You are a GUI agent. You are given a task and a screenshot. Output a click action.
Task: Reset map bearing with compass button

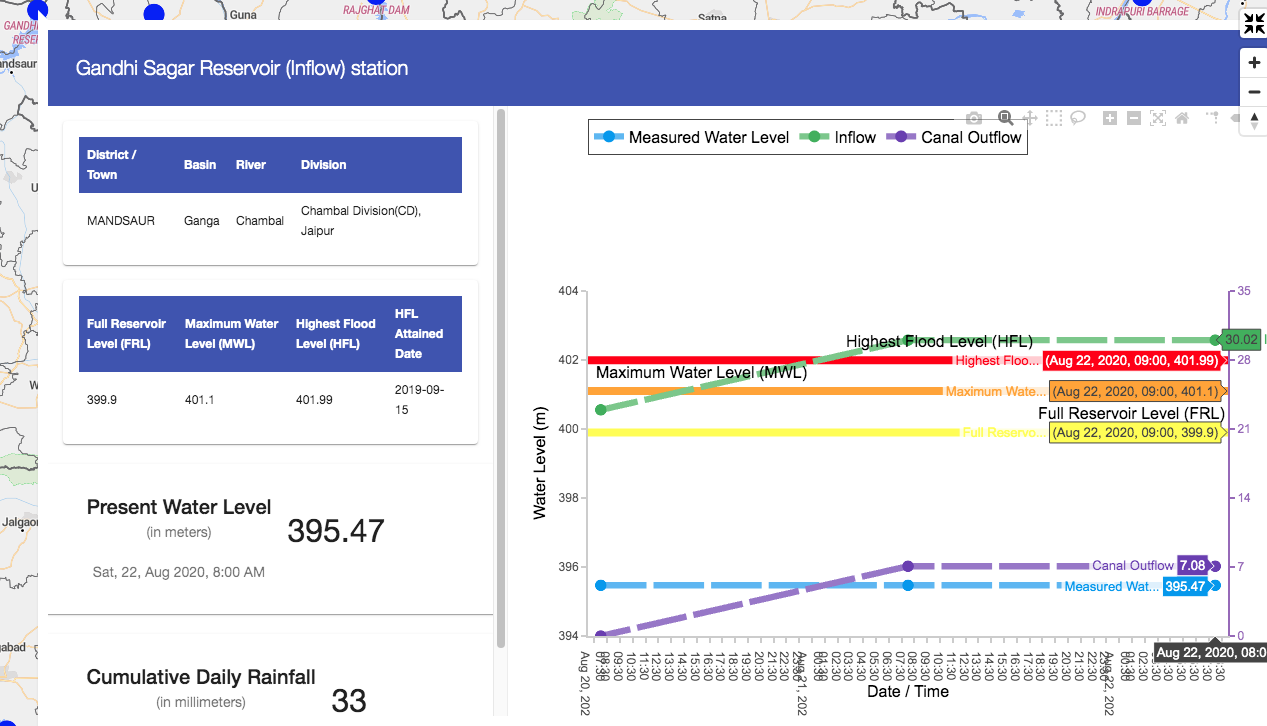point(1254,121)
